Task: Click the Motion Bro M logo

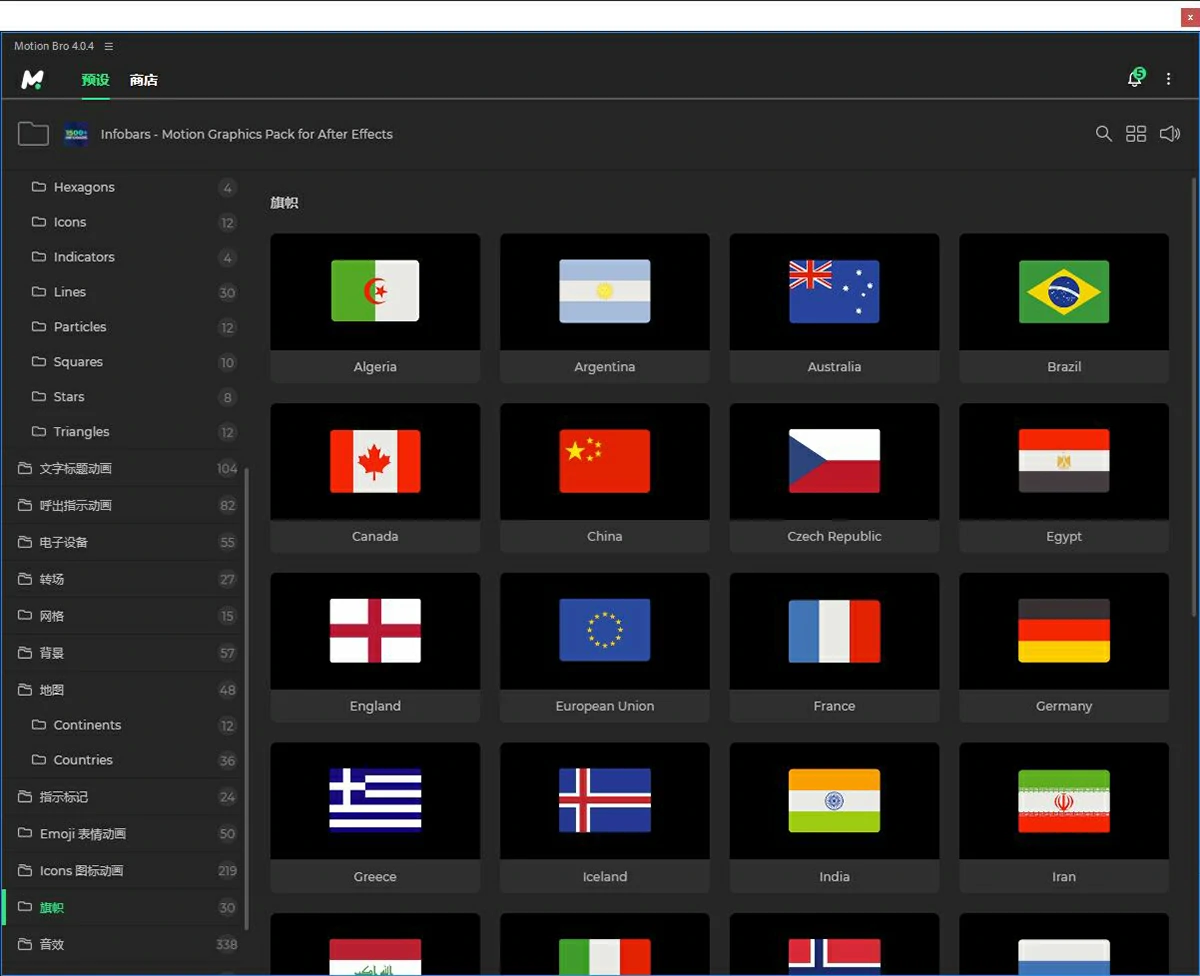Action: 32,80
